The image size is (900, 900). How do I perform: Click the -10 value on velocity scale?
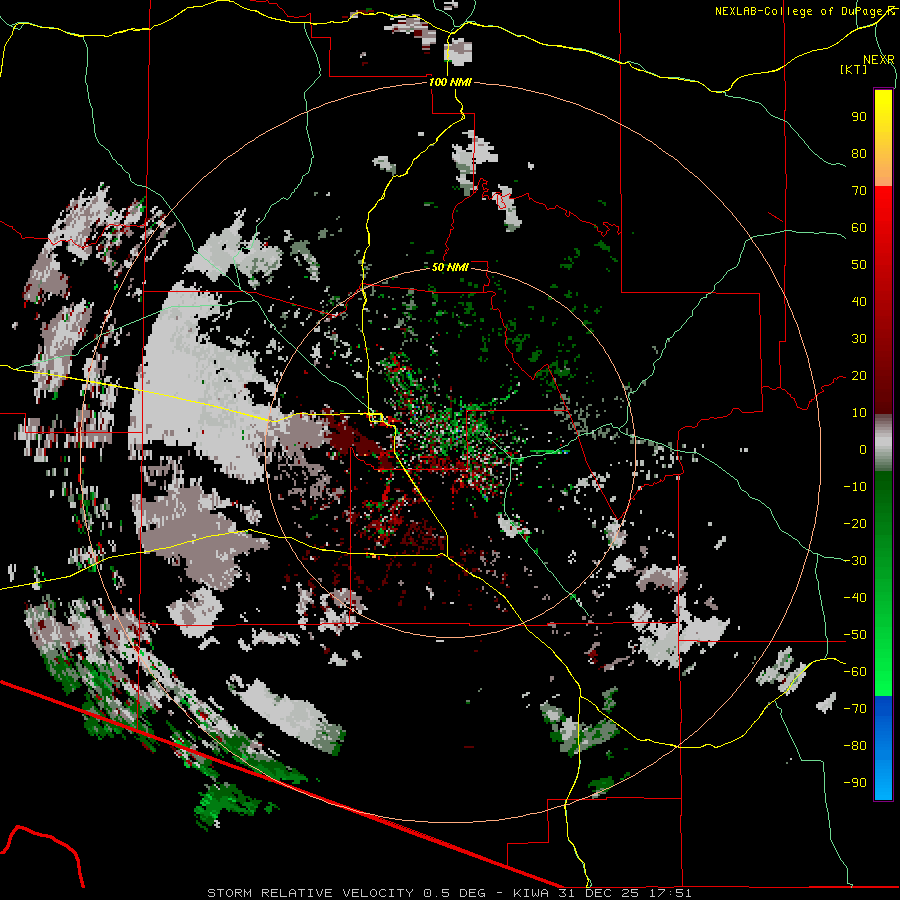855,487
